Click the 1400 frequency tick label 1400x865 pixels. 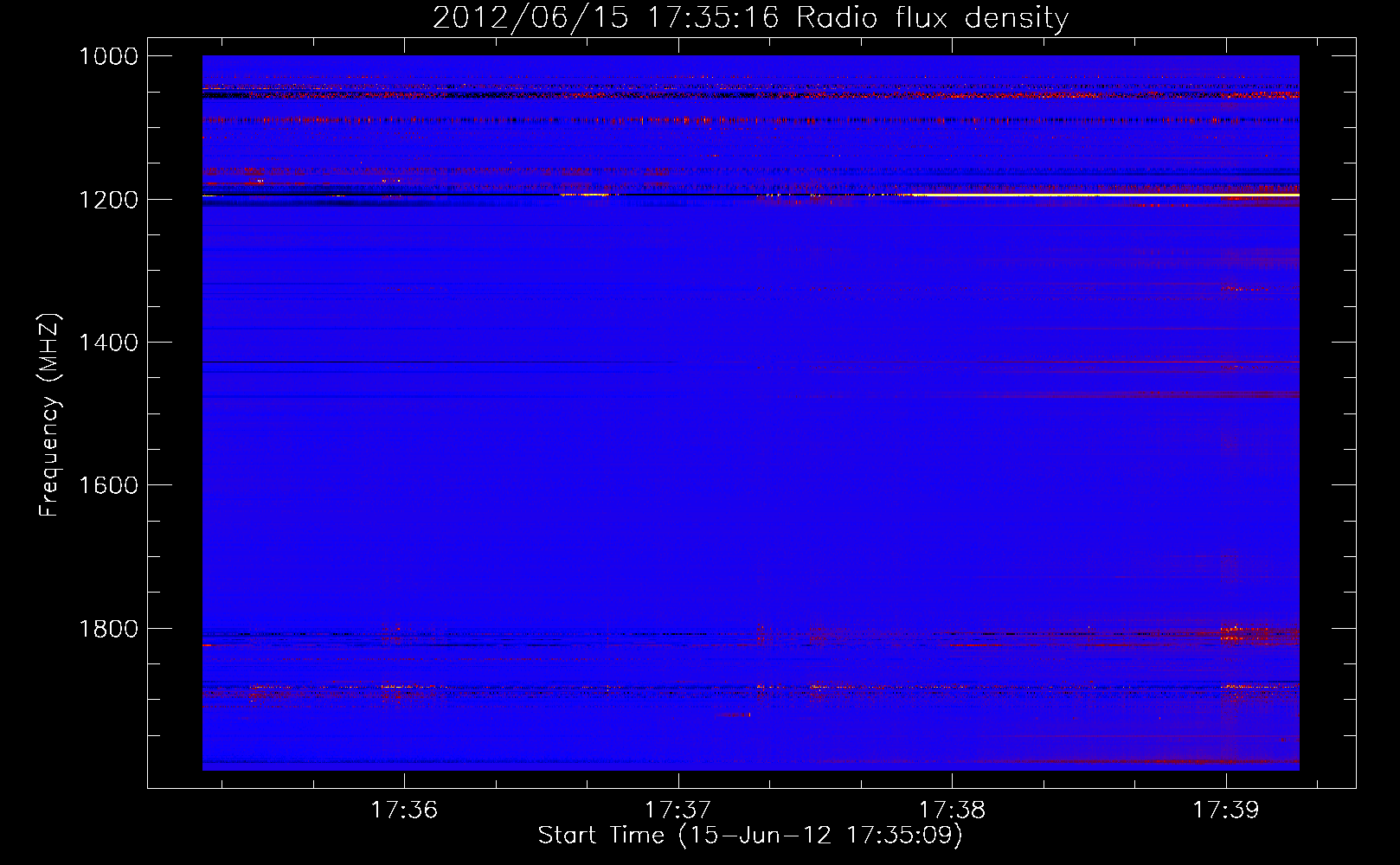point(108,343)
